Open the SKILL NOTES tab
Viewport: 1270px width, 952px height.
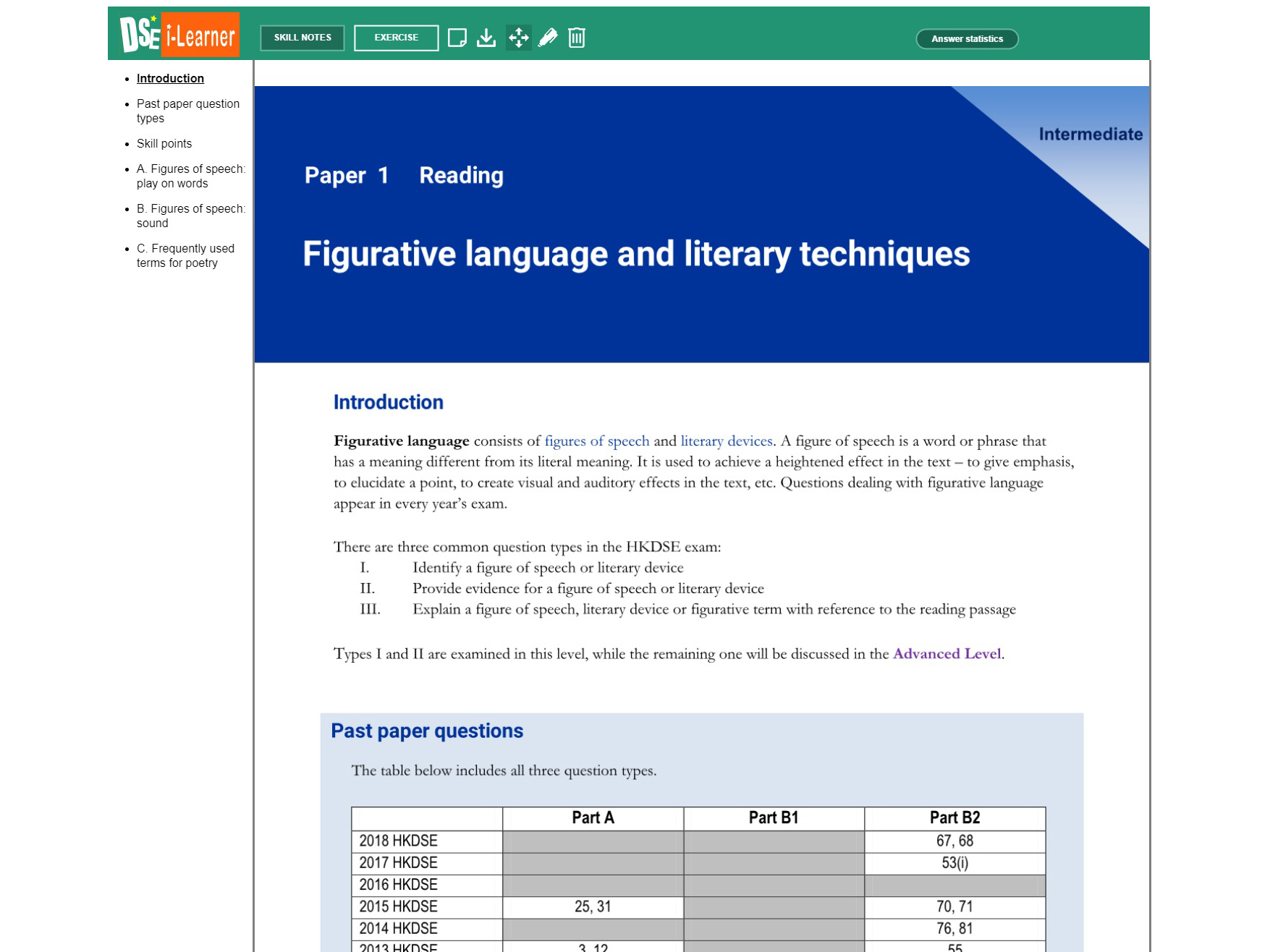(302, 38)
